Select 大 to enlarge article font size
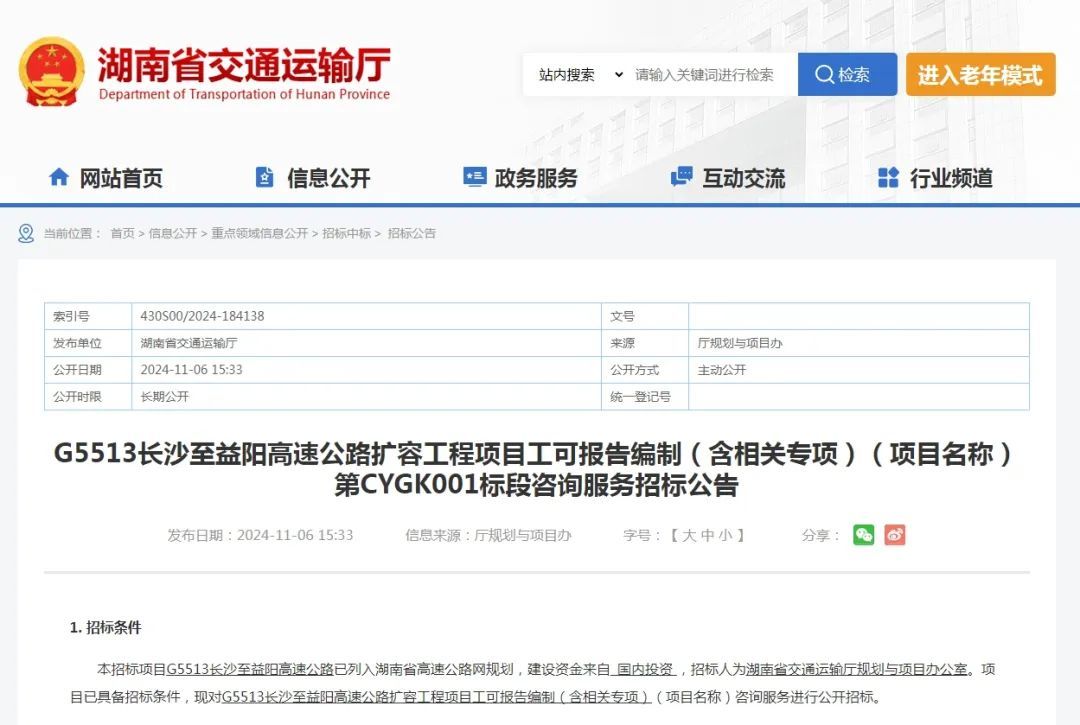1080x725 pixels. click(688, 535)
